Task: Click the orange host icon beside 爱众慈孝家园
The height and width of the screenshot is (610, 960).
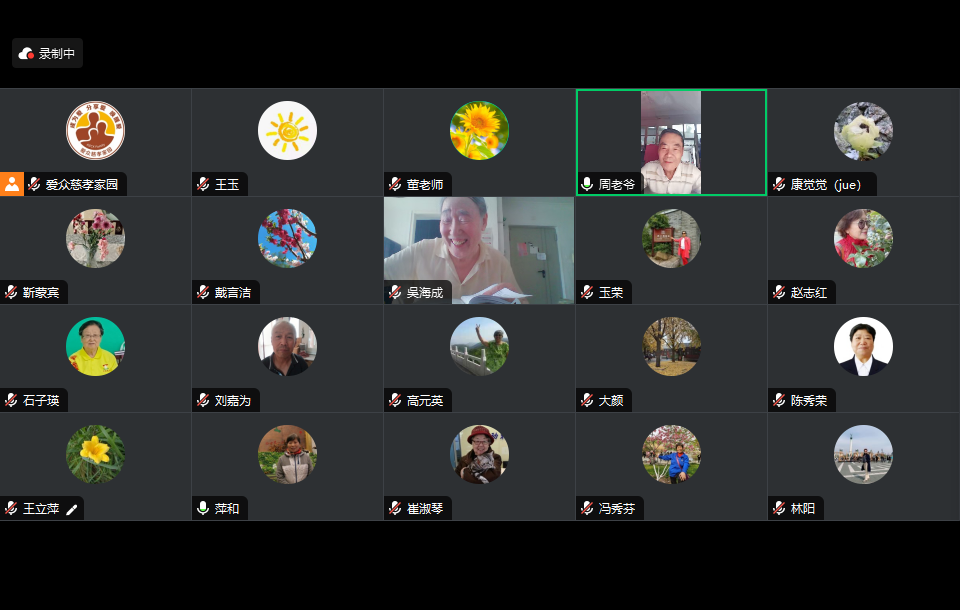Action: point(12,184)
